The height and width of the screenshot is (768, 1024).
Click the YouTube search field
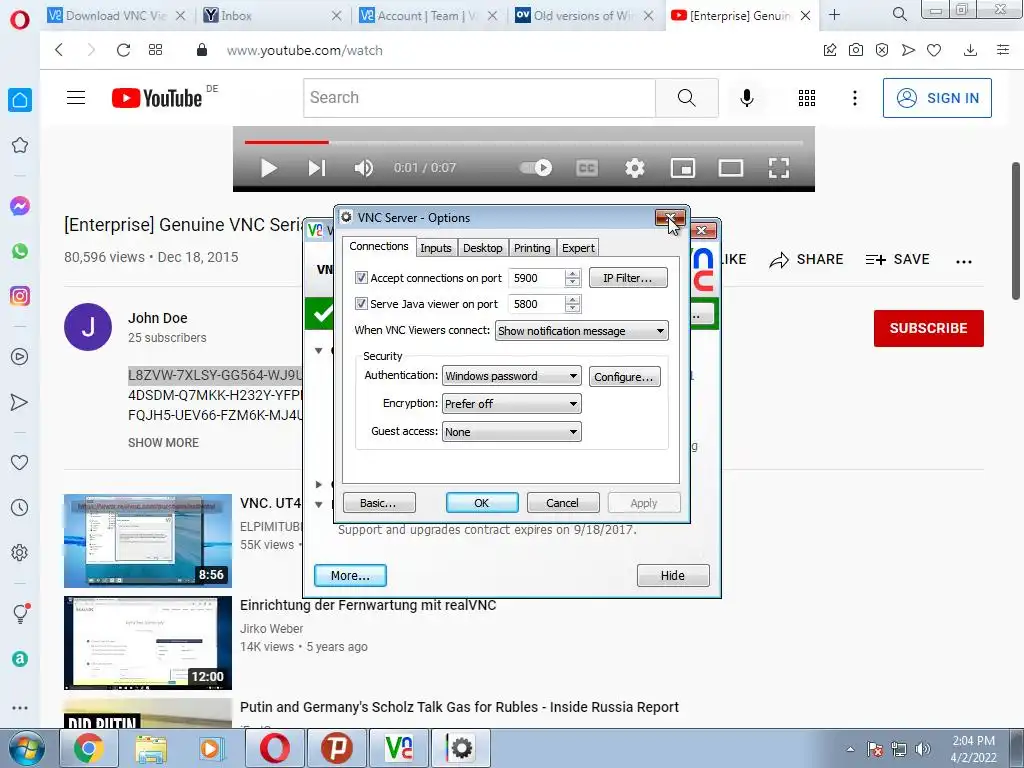479,98
